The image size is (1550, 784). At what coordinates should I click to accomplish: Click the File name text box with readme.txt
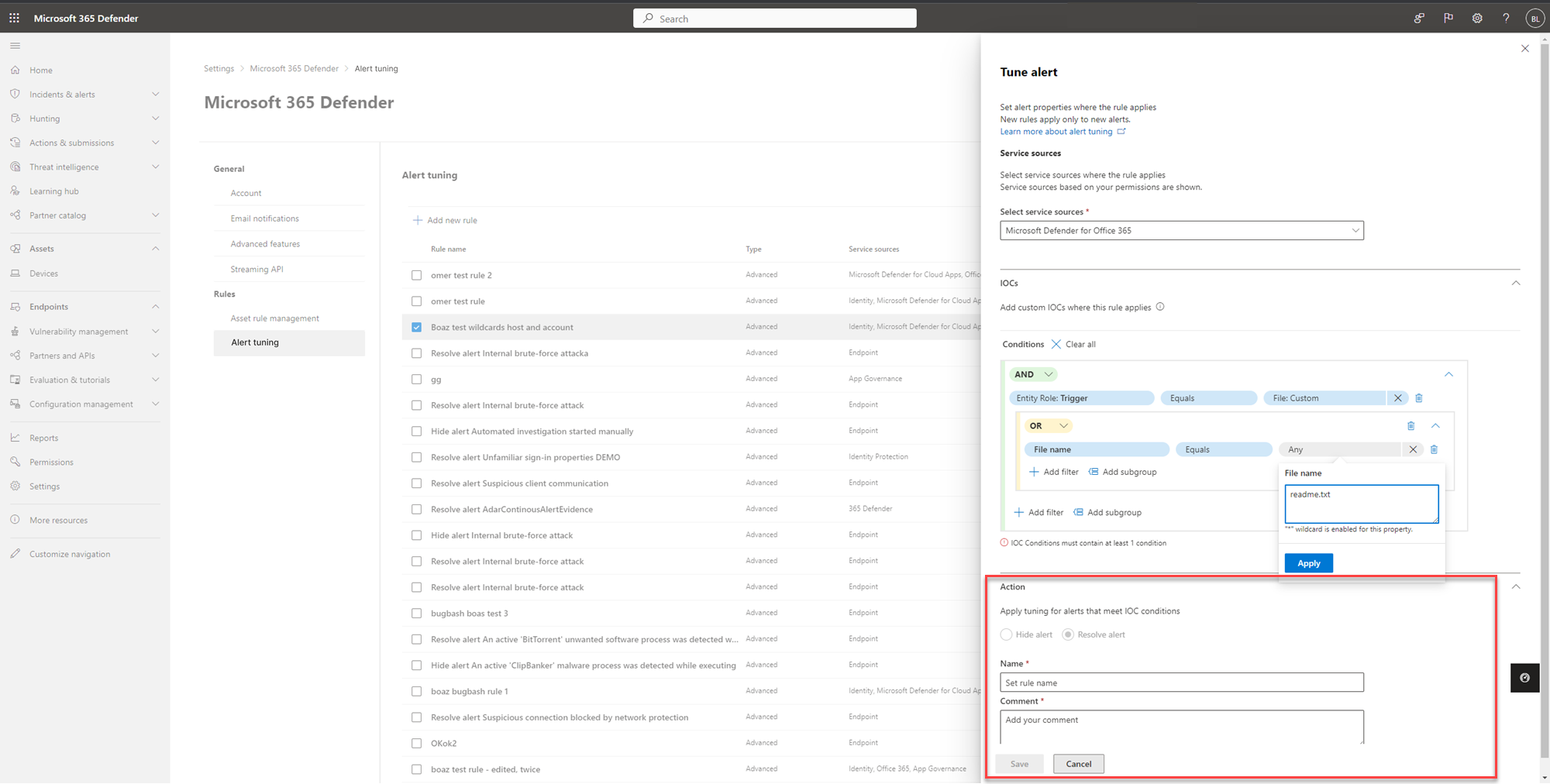pyautogui.click(x=1361, y=504)
